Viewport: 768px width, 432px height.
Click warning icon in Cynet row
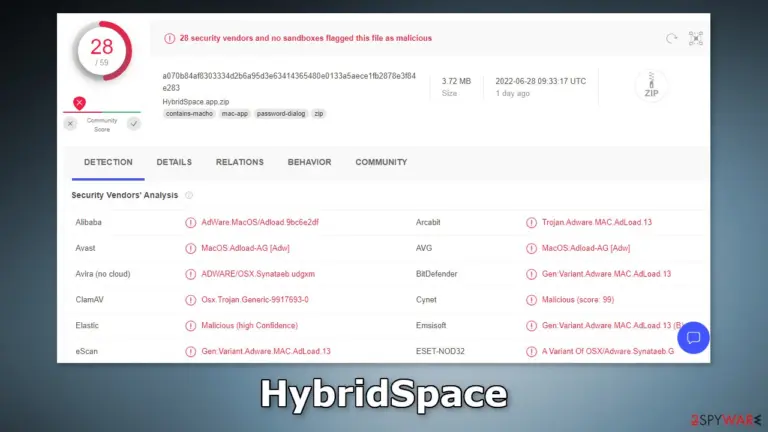tap(531, 300)
